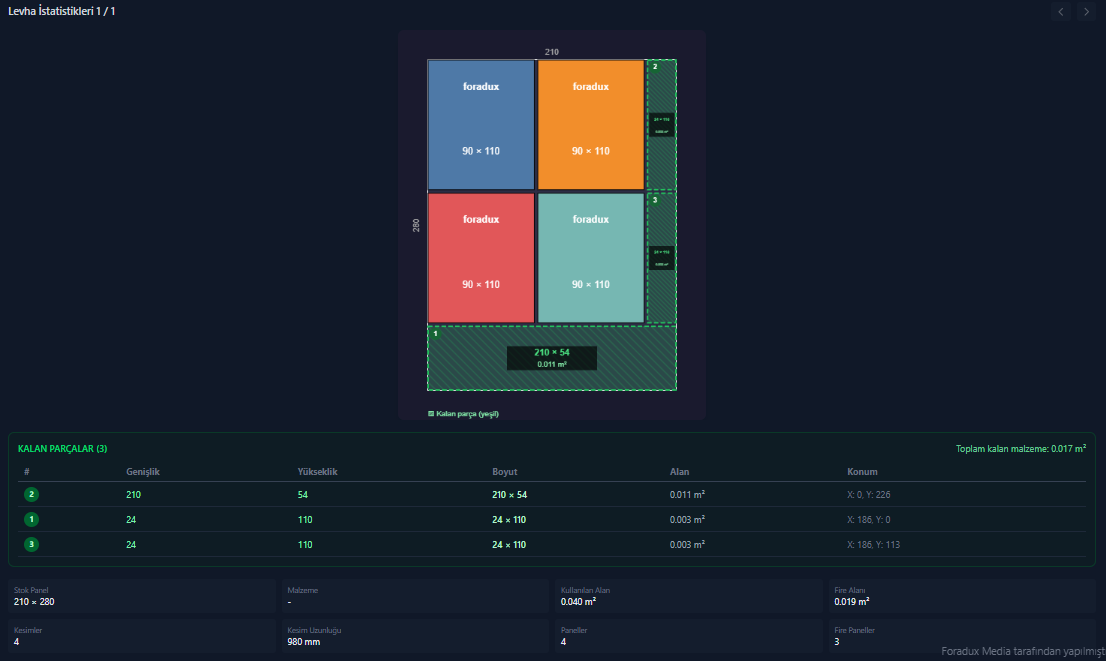This screenshot has width=1106, height=661.
Task: Click the Yükseklik column header
Action: click(317, 471)
